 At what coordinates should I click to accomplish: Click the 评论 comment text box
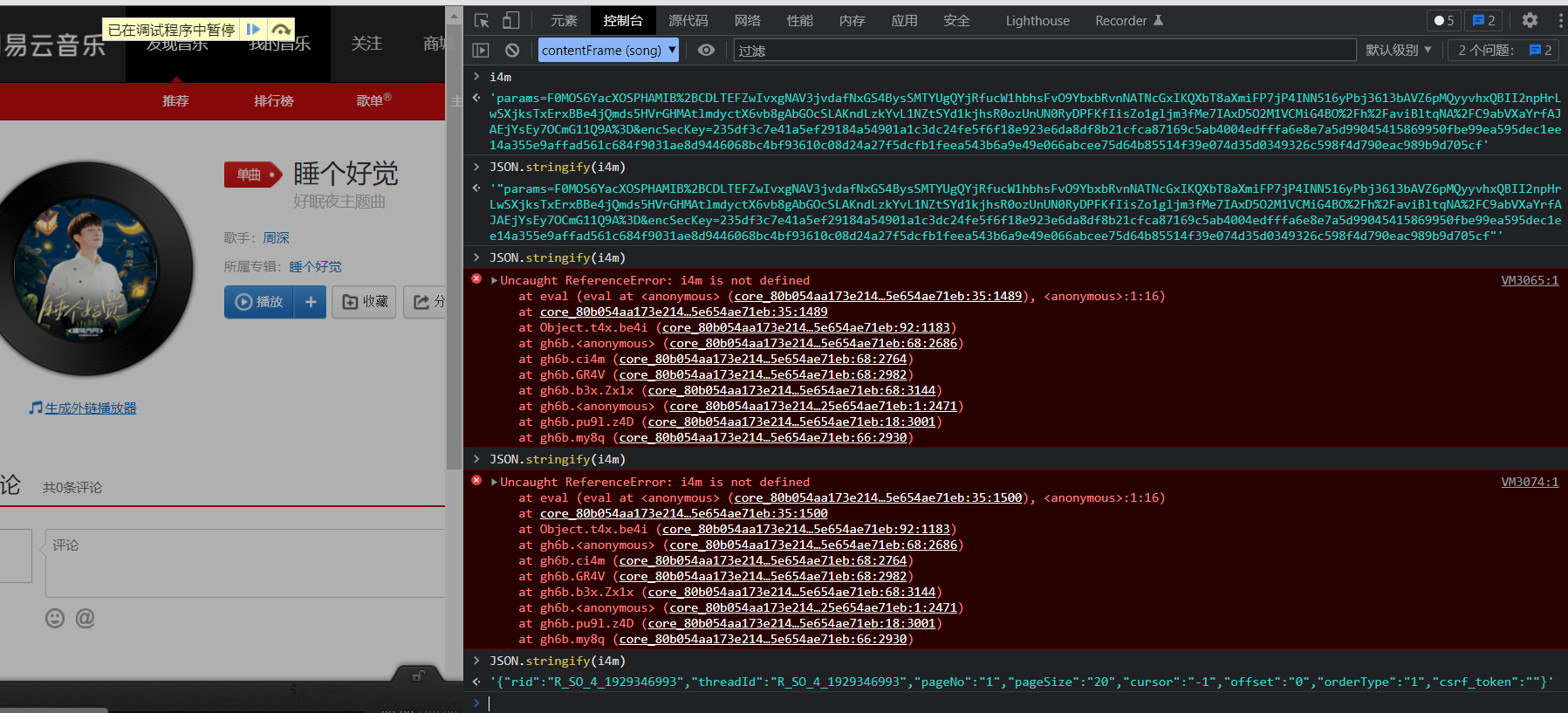point(246,563)
